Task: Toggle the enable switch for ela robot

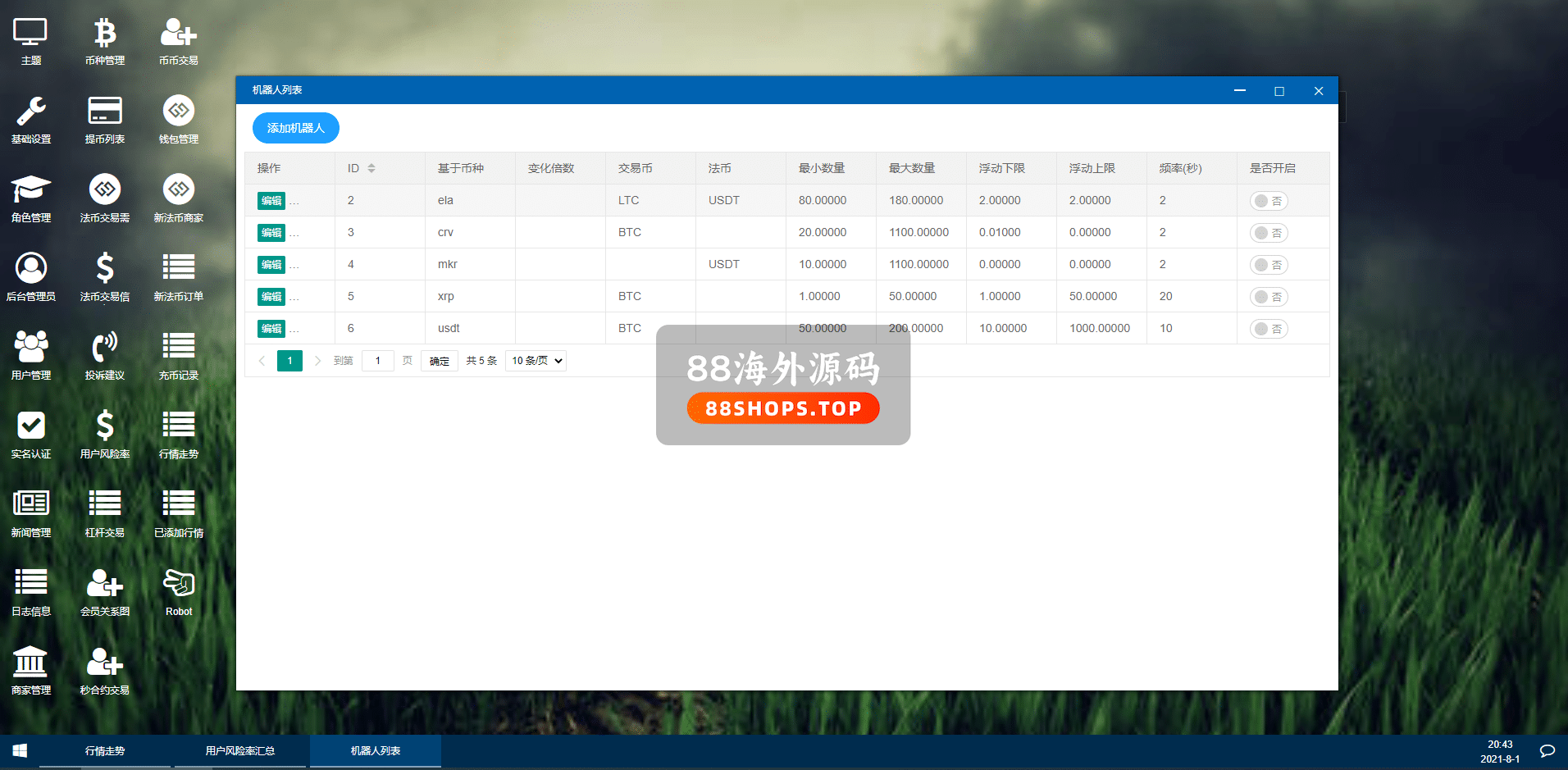Action: click(x=1268, y=201)
